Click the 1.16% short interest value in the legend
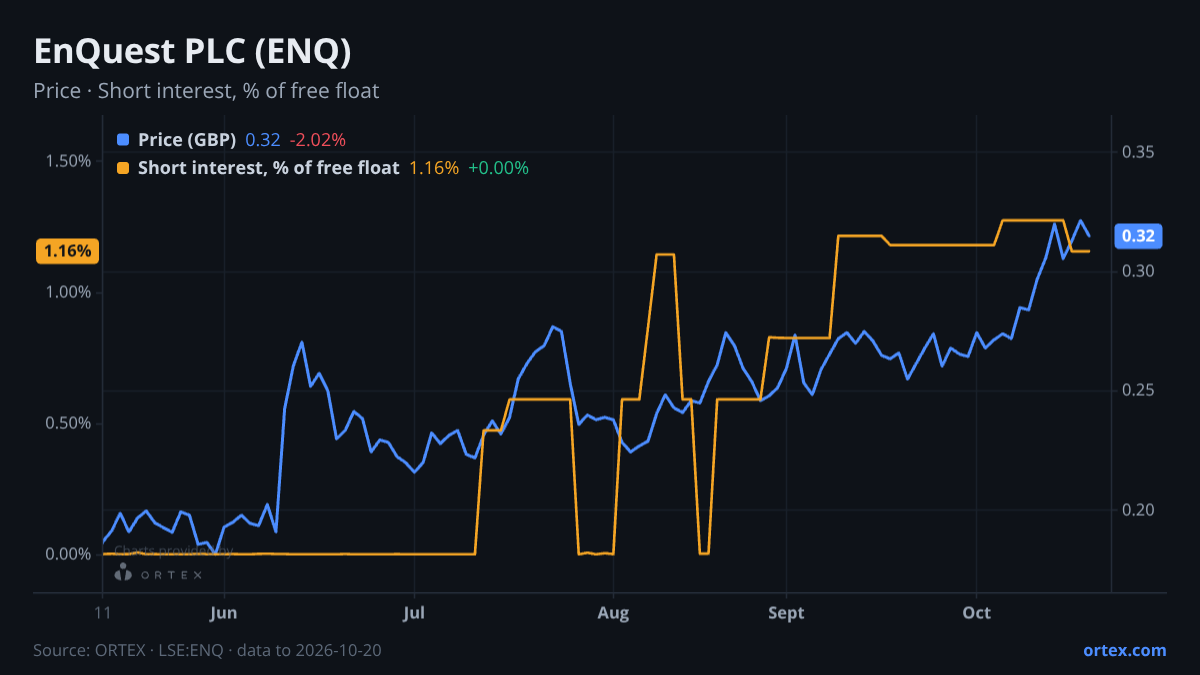1200x675 pixels. [x=434, y=168]
